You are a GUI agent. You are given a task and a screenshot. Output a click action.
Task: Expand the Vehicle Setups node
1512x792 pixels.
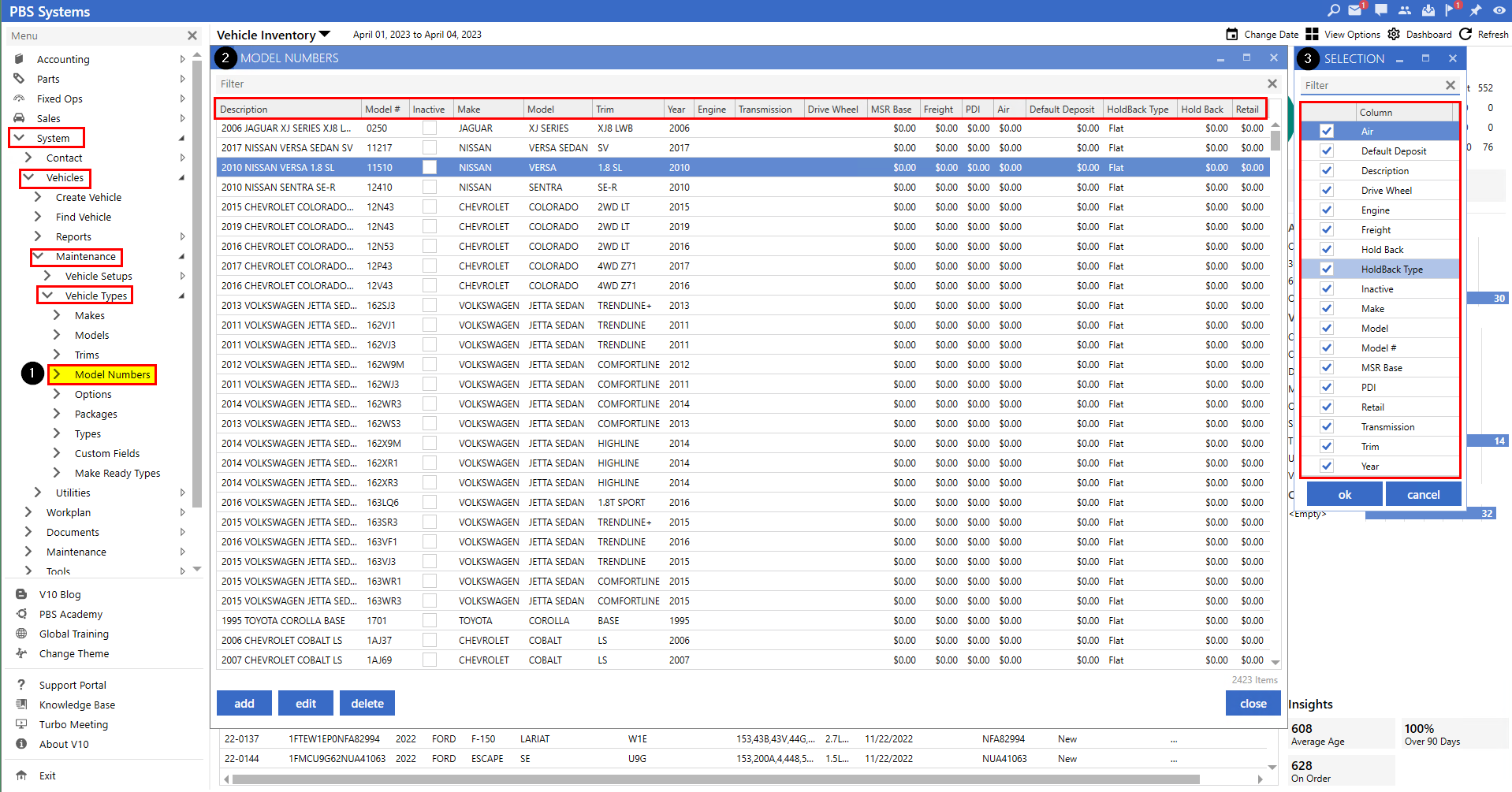pyautogui.click(x=48, y=276)
